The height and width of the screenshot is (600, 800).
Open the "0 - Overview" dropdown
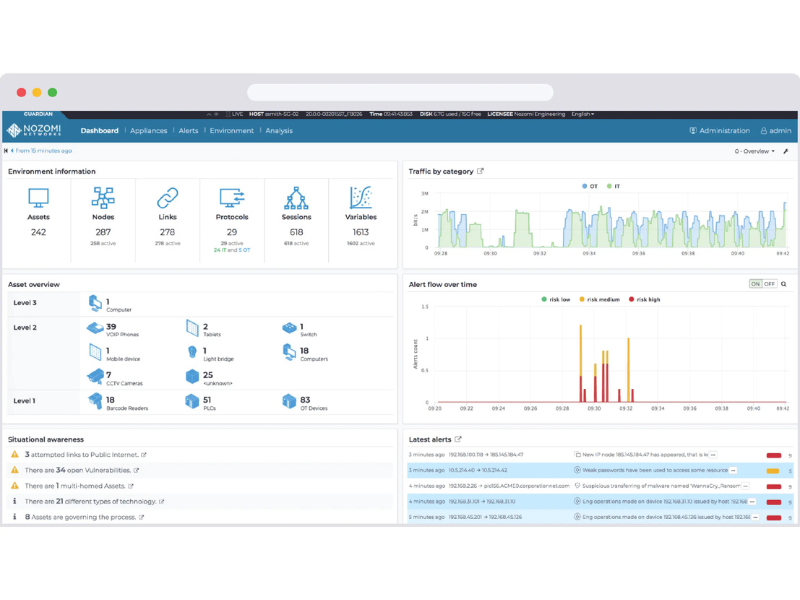click(755, 149)
